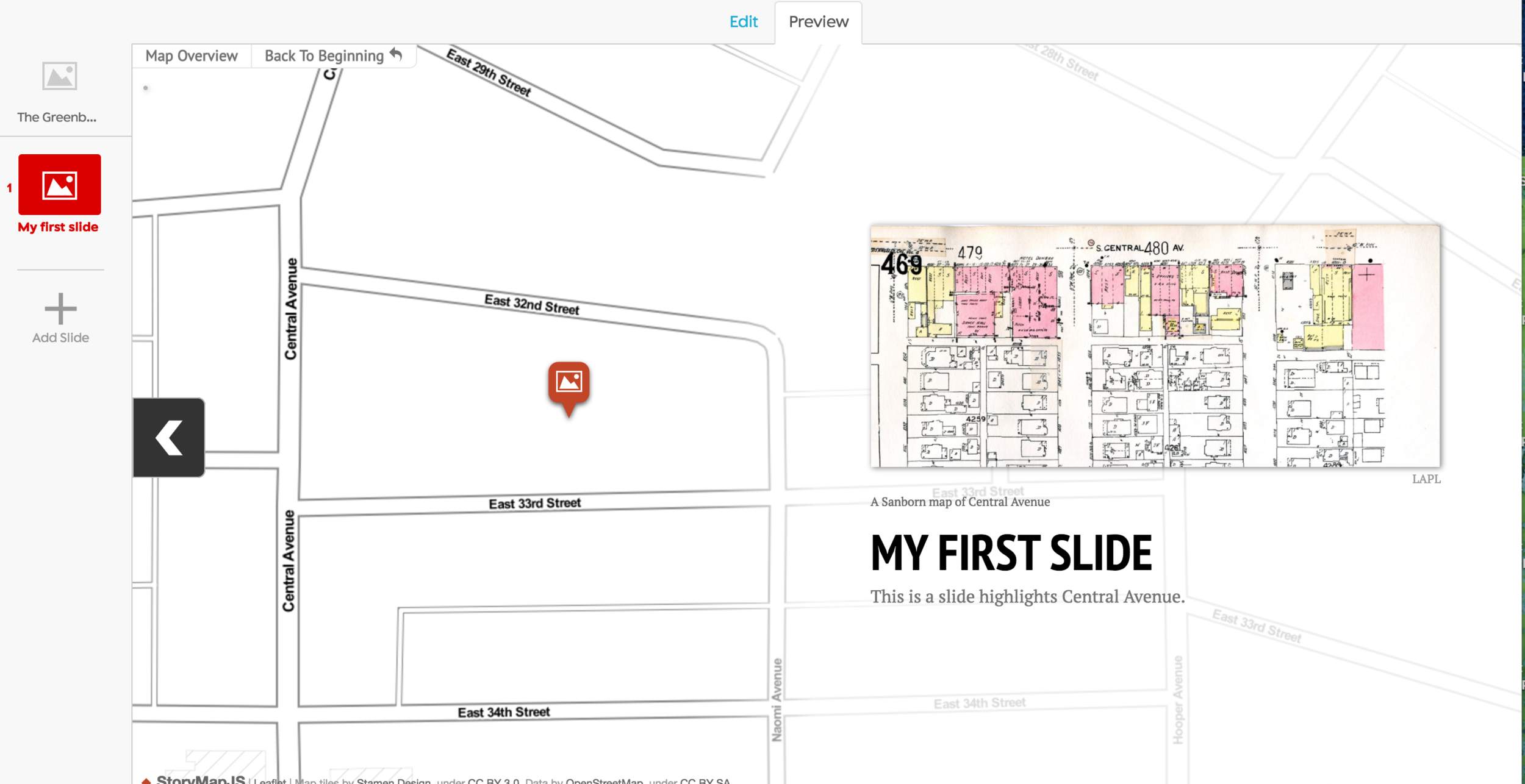Viewport: 1525px width, 784px height.
Task: Click the StoryMapJS diamond logo
Action: tap(146, 780)
